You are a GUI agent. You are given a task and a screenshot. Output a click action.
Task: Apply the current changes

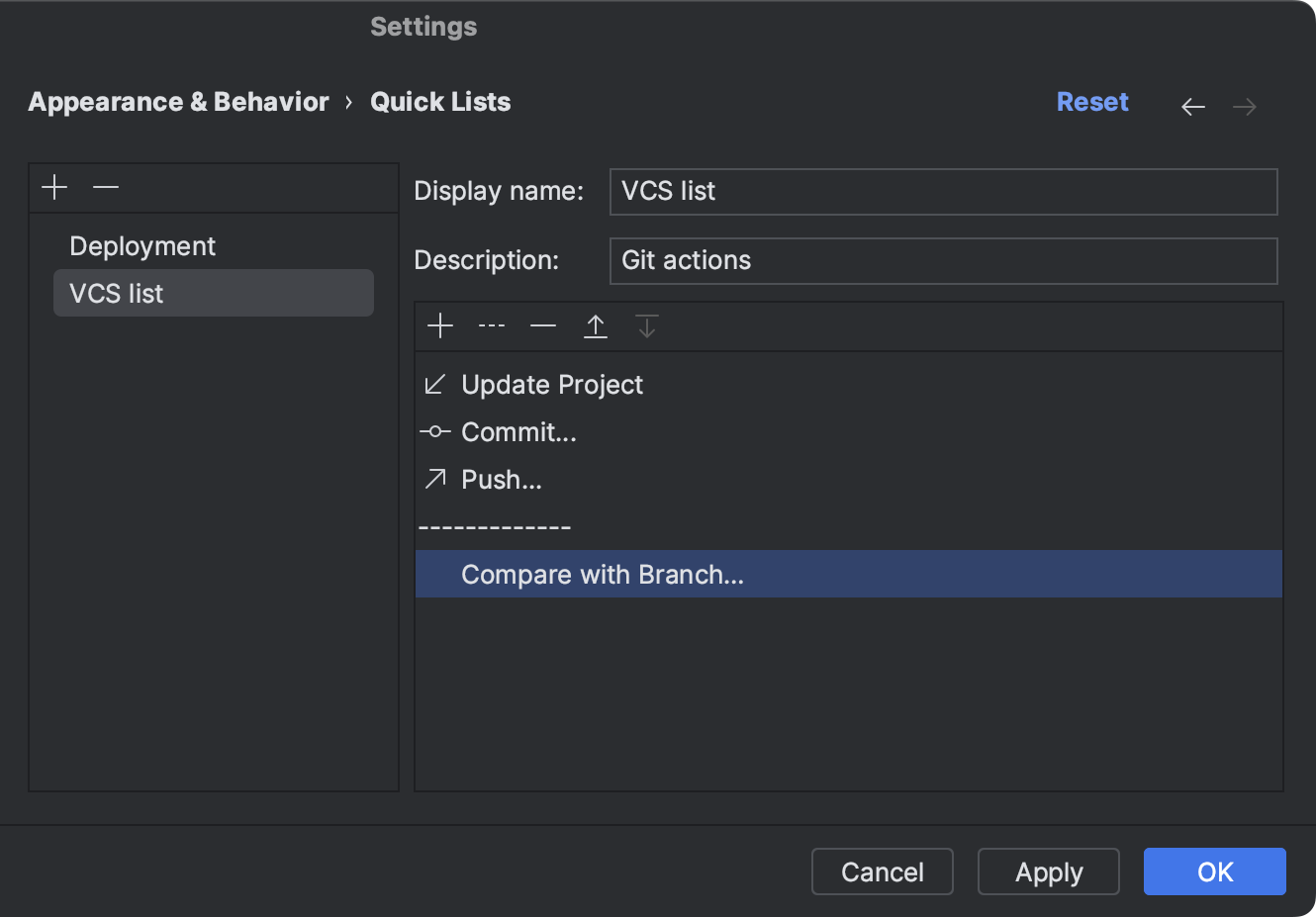point(1048,871)
